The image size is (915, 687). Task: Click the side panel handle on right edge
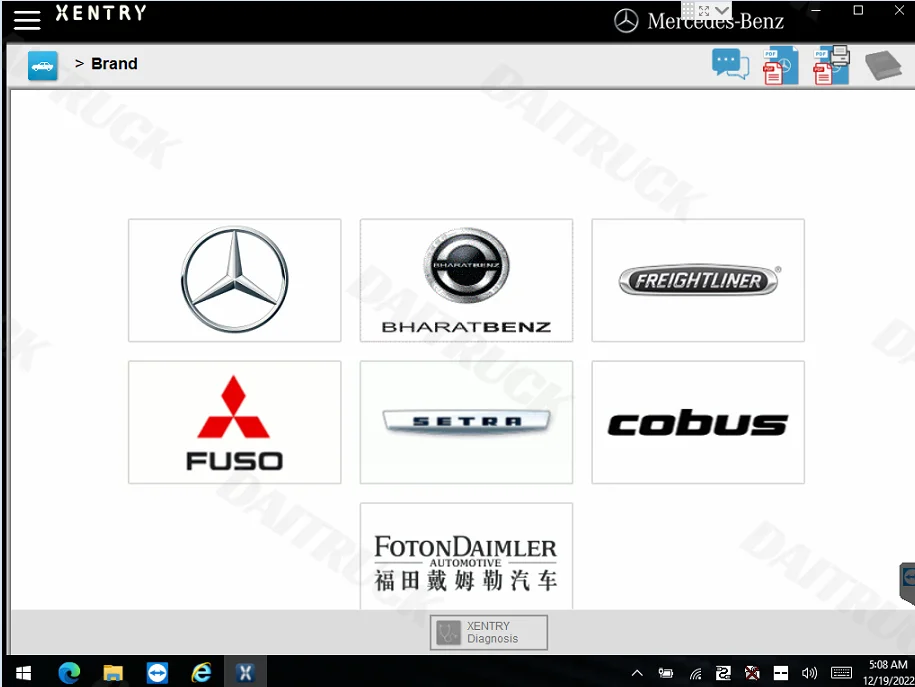click(x=907, y=583)
